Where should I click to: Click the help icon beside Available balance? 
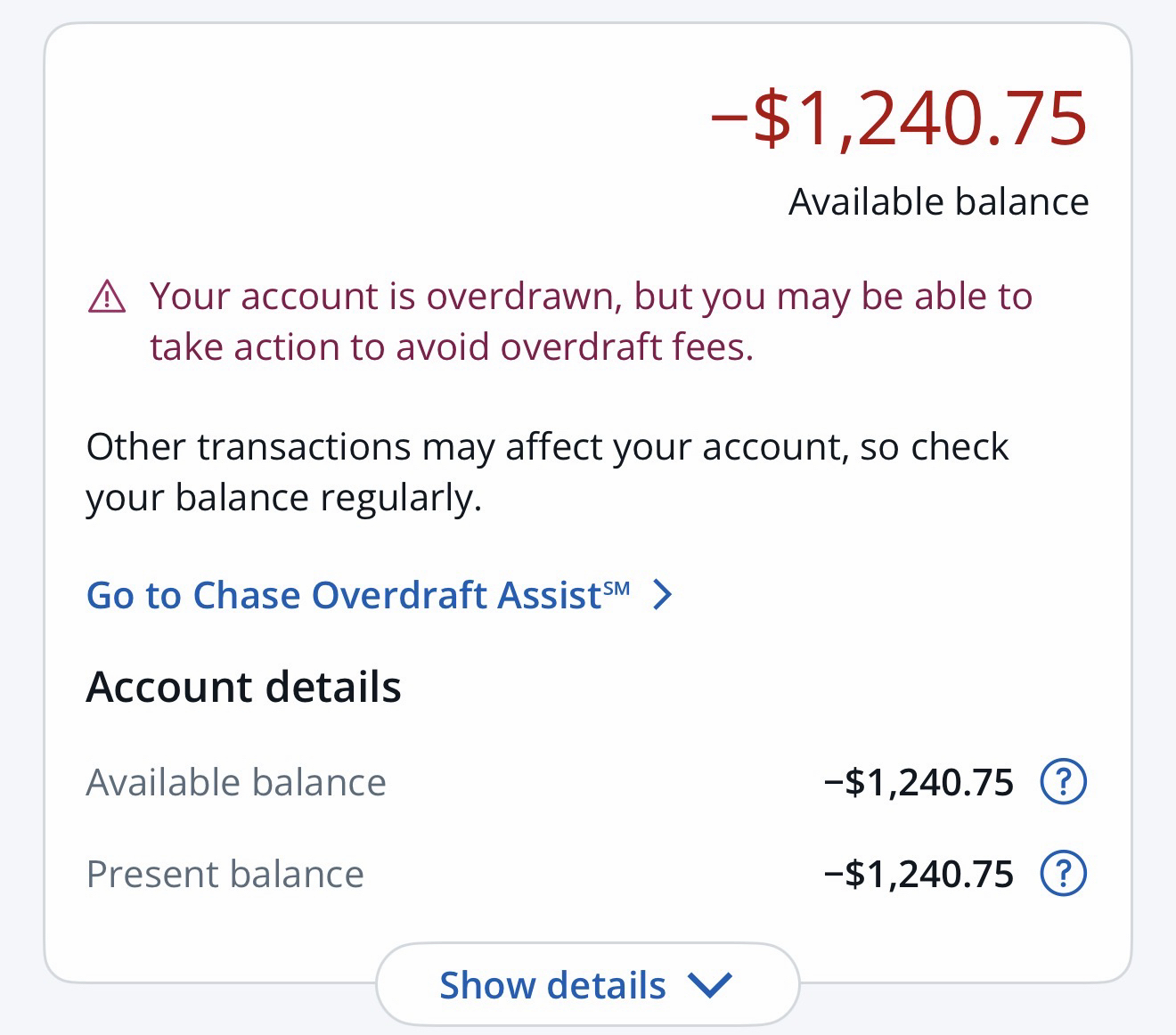[1063, 782]
